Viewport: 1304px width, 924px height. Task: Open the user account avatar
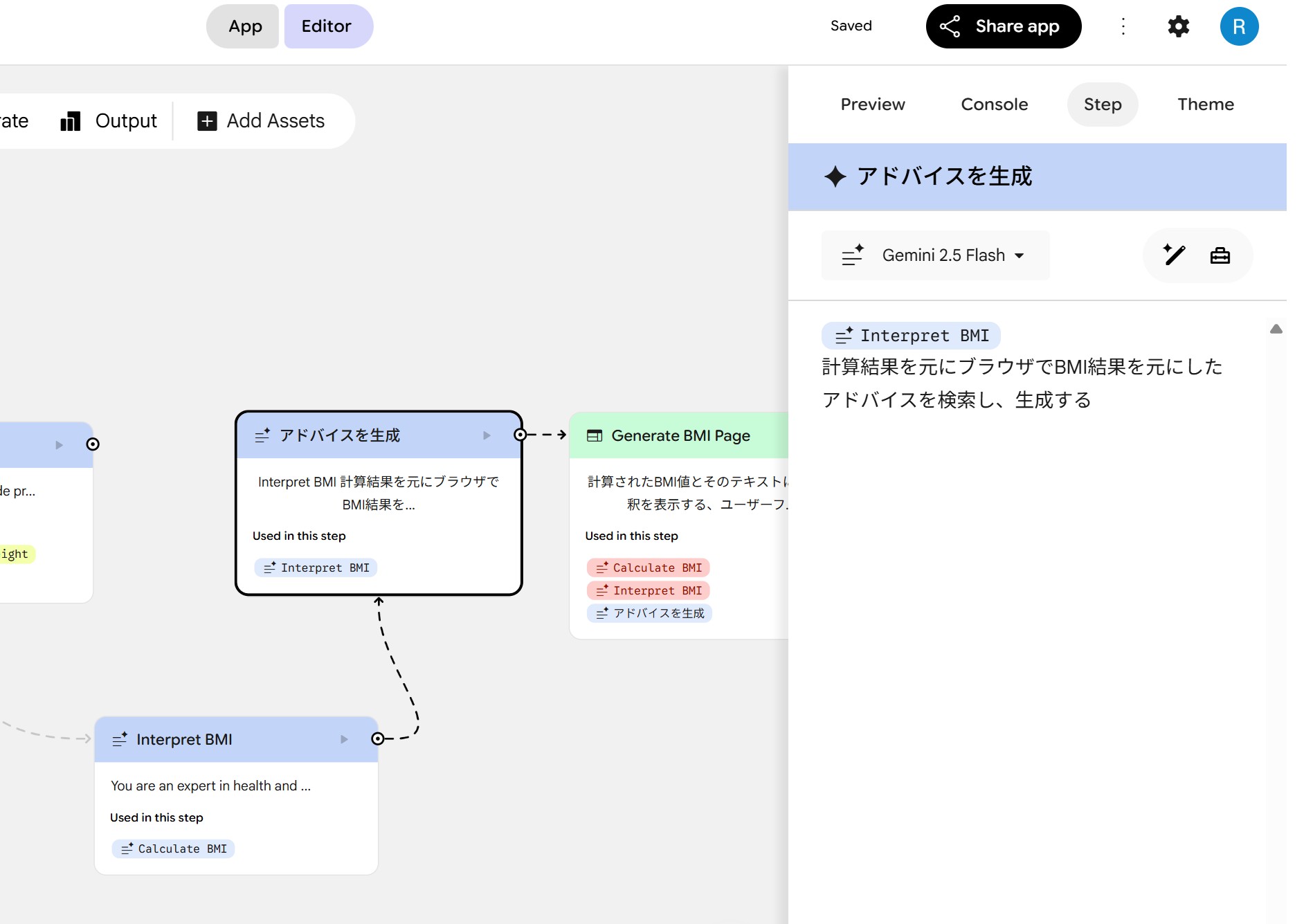click(1239, 26)
